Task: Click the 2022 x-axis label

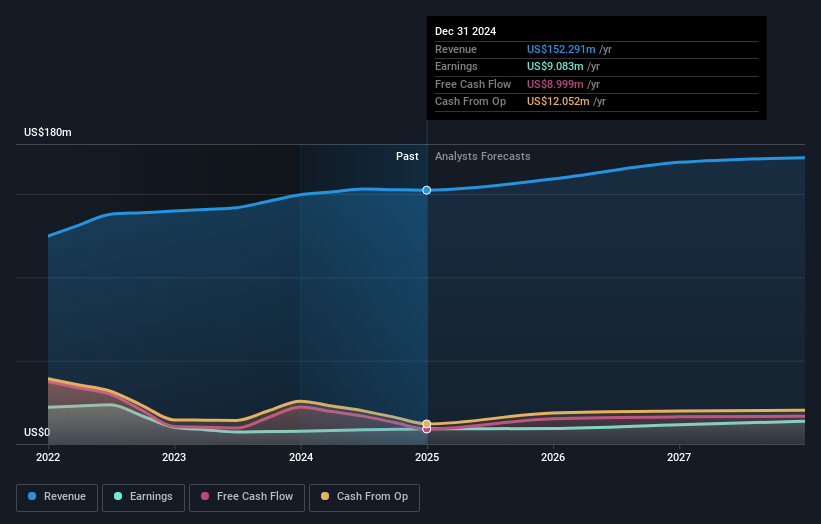Action: click(48, 457)
